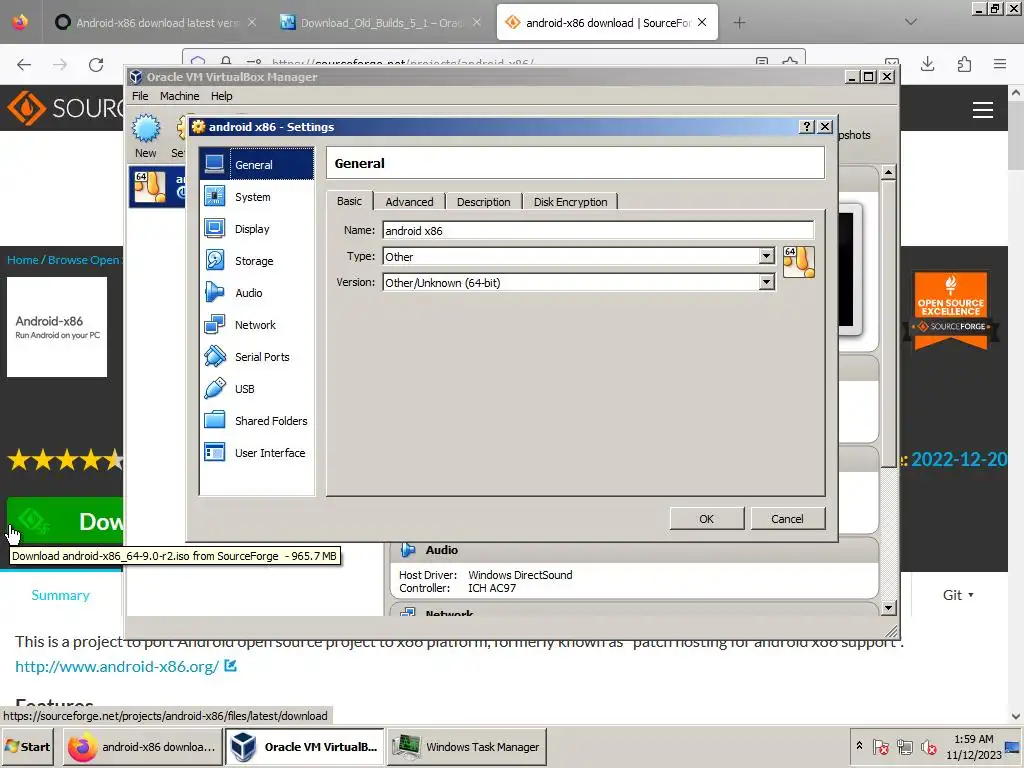1024x768 pixels.
Task: Go back in Firefox history
Action: [24, 64]
